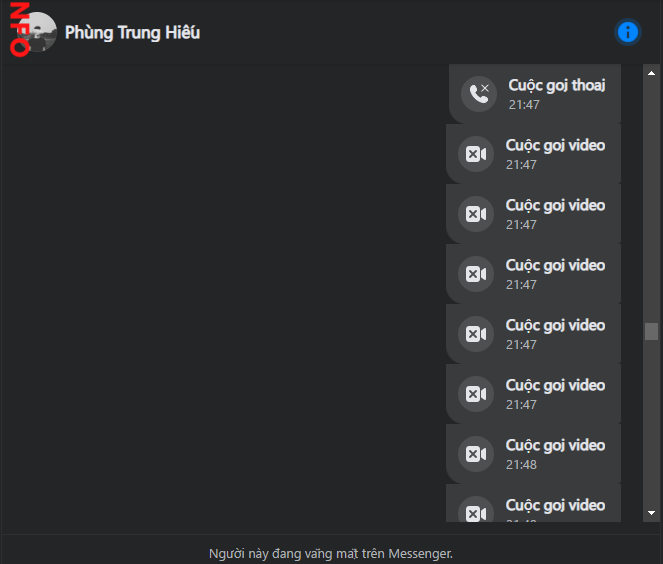Click the "vắng mặt trên Messenger" status message
This screenshot has width=663, height=564.
331,553
